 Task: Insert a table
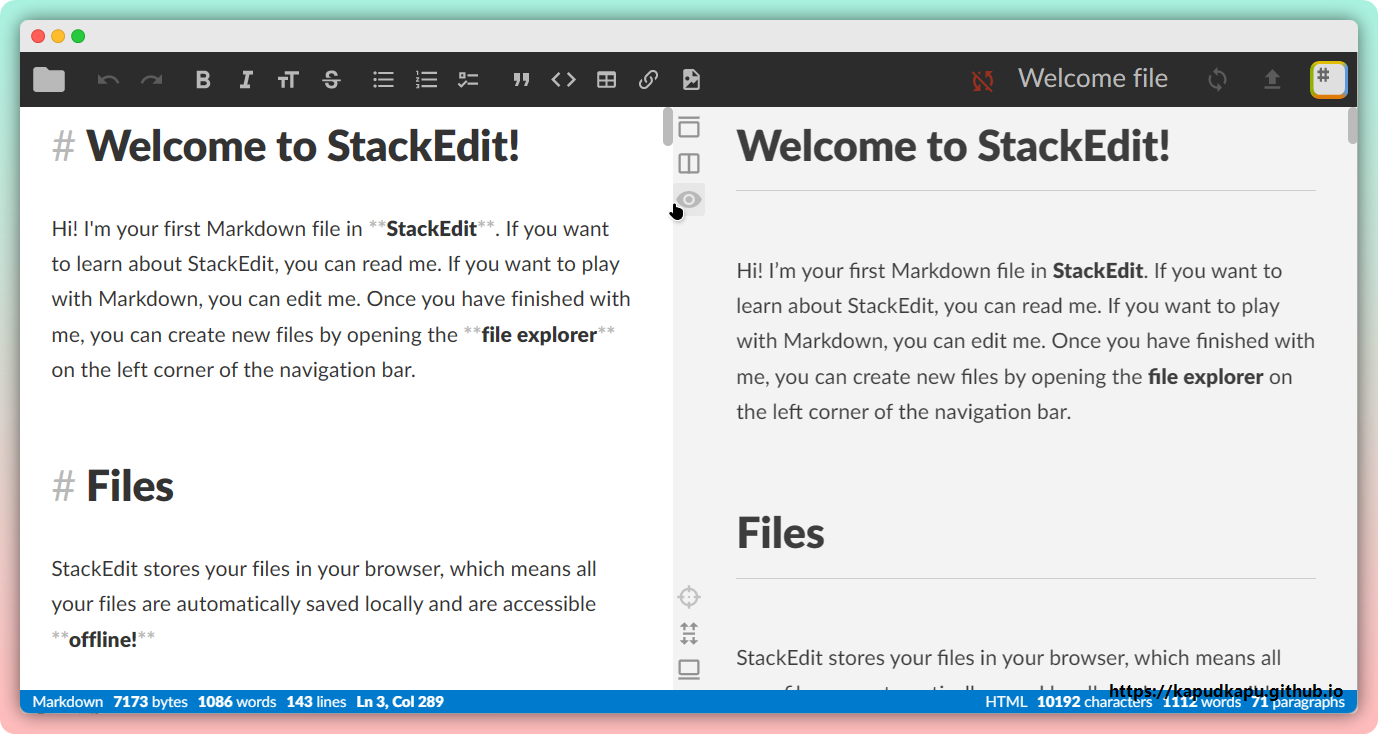[x=606, y=80]
